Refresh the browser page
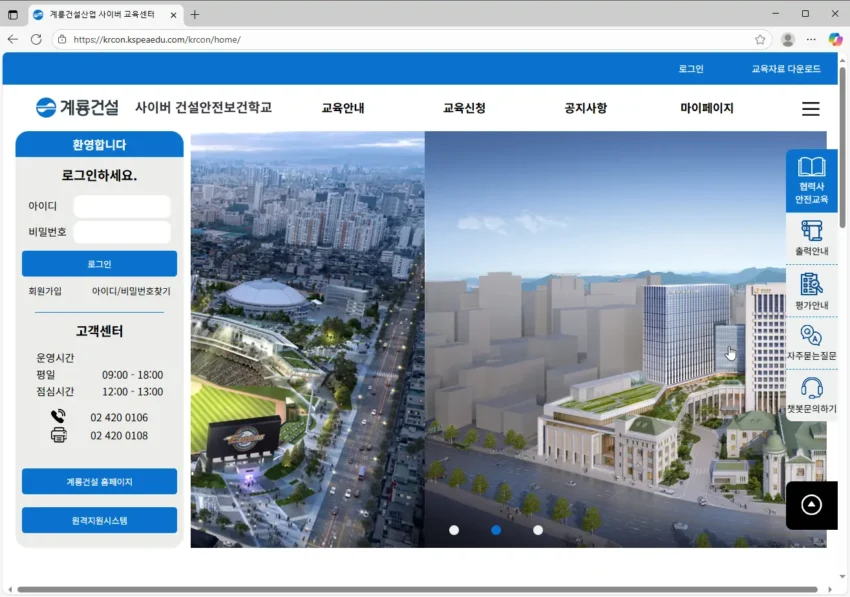Image resolution: width=850 pixels, height=597 pixels. pyautogui.click(x=36, y=40)
